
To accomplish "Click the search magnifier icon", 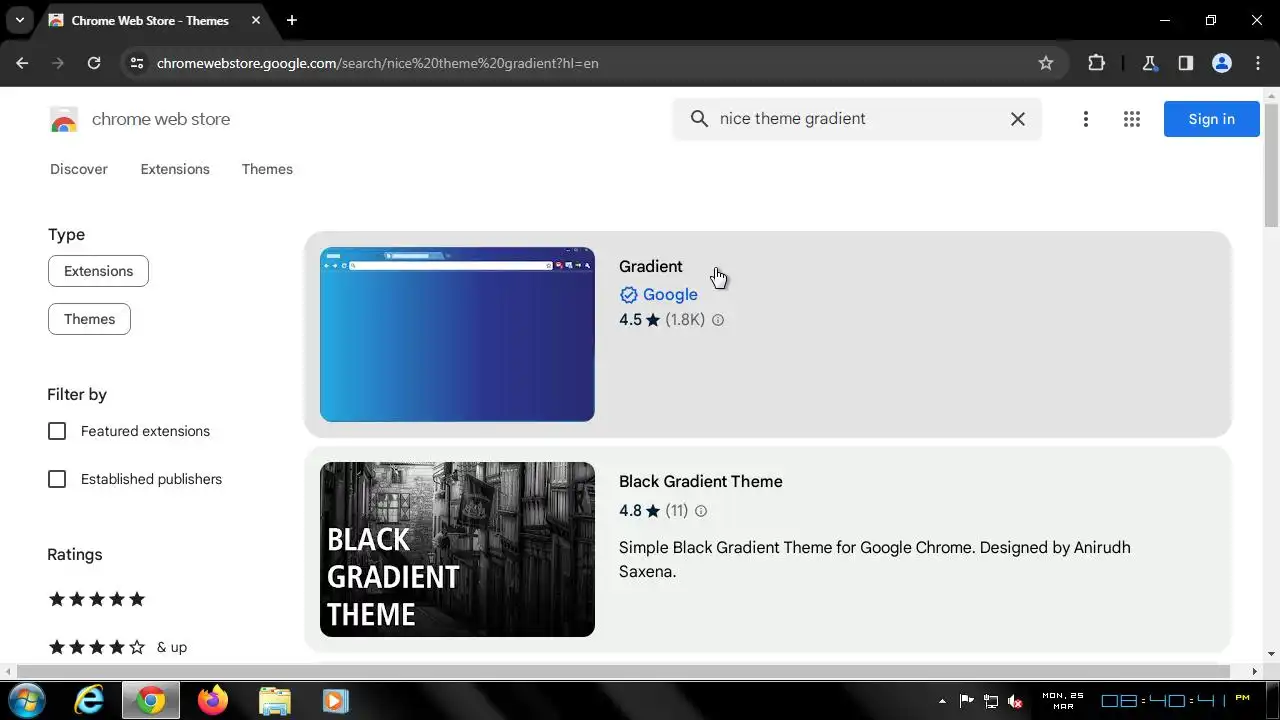I will 699,119.
